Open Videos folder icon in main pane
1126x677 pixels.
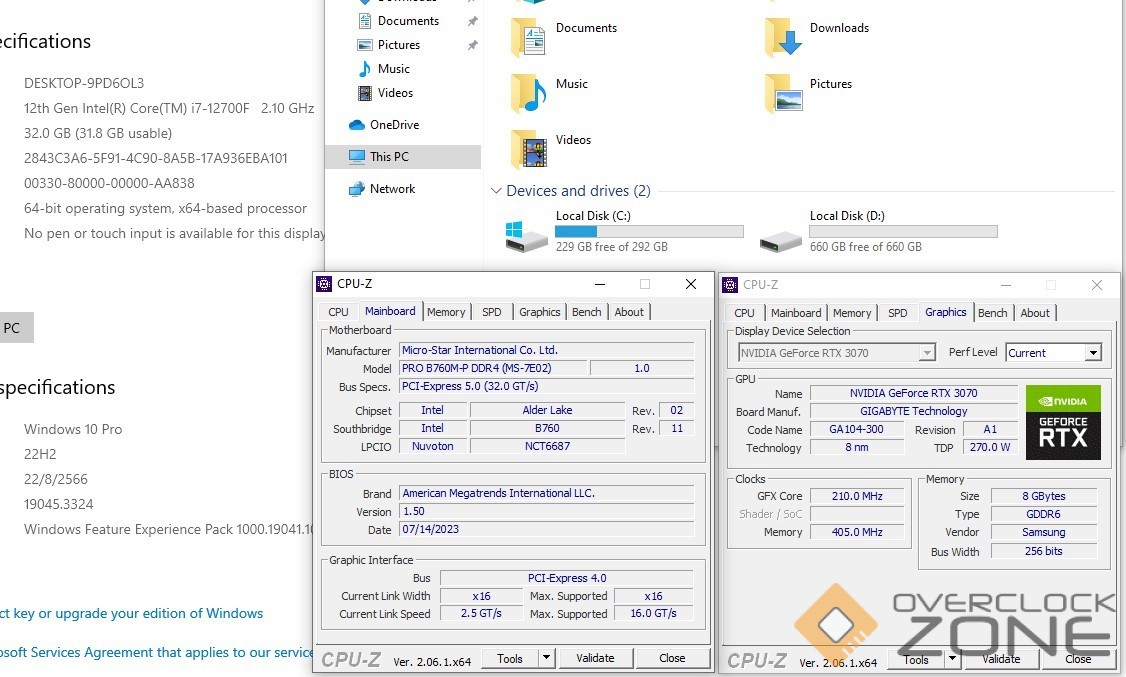click(529, 149)
